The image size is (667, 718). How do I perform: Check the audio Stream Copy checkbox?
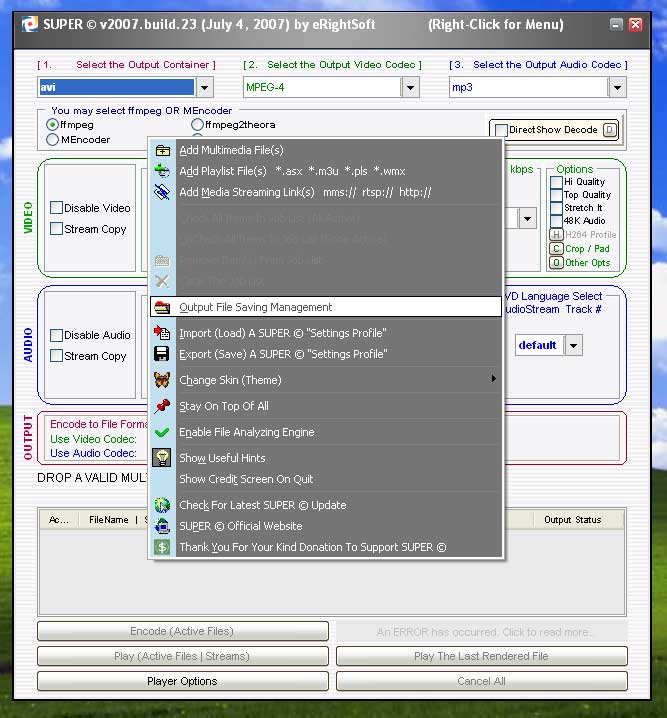pyautogui.click(x=56, y=356)
